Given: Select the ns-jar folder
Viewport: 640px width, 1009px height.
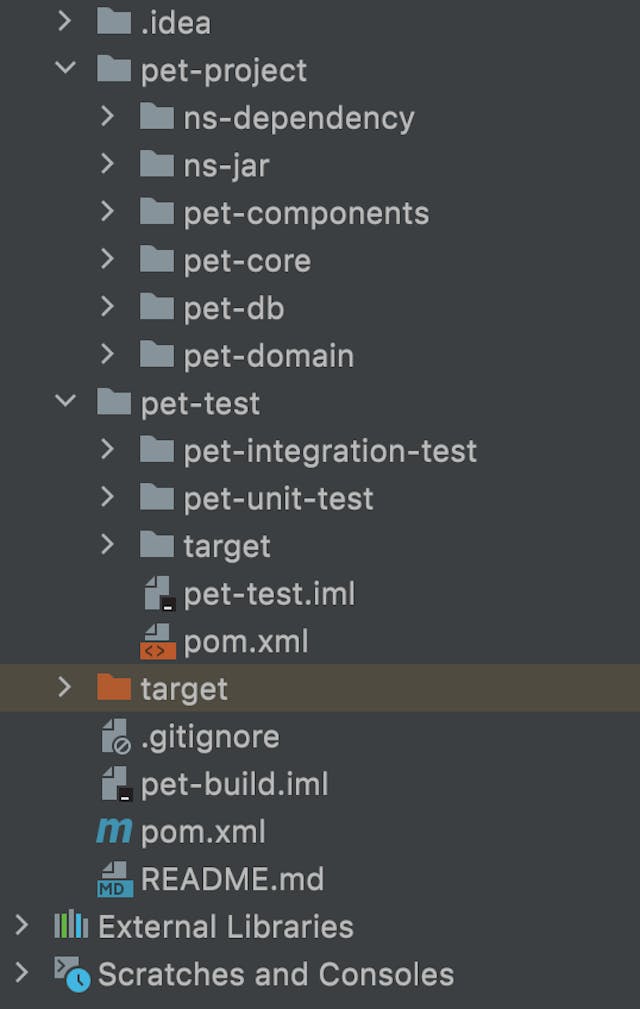Looking at the screenshot, I should [226, 165].
